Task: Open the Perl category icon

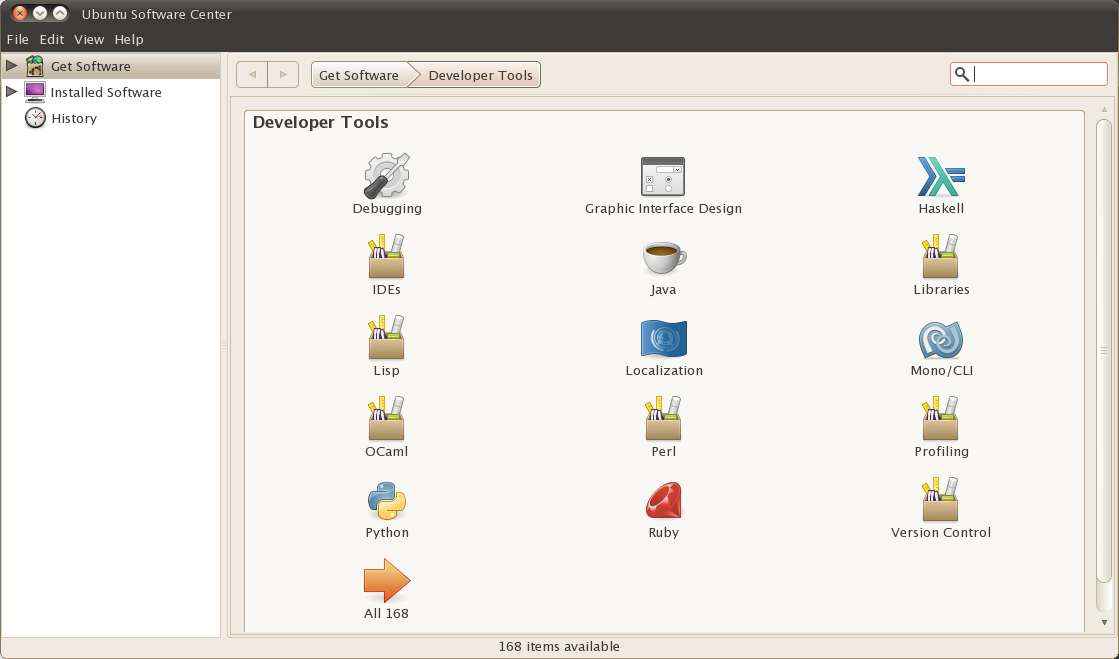Action: (664, 418)
